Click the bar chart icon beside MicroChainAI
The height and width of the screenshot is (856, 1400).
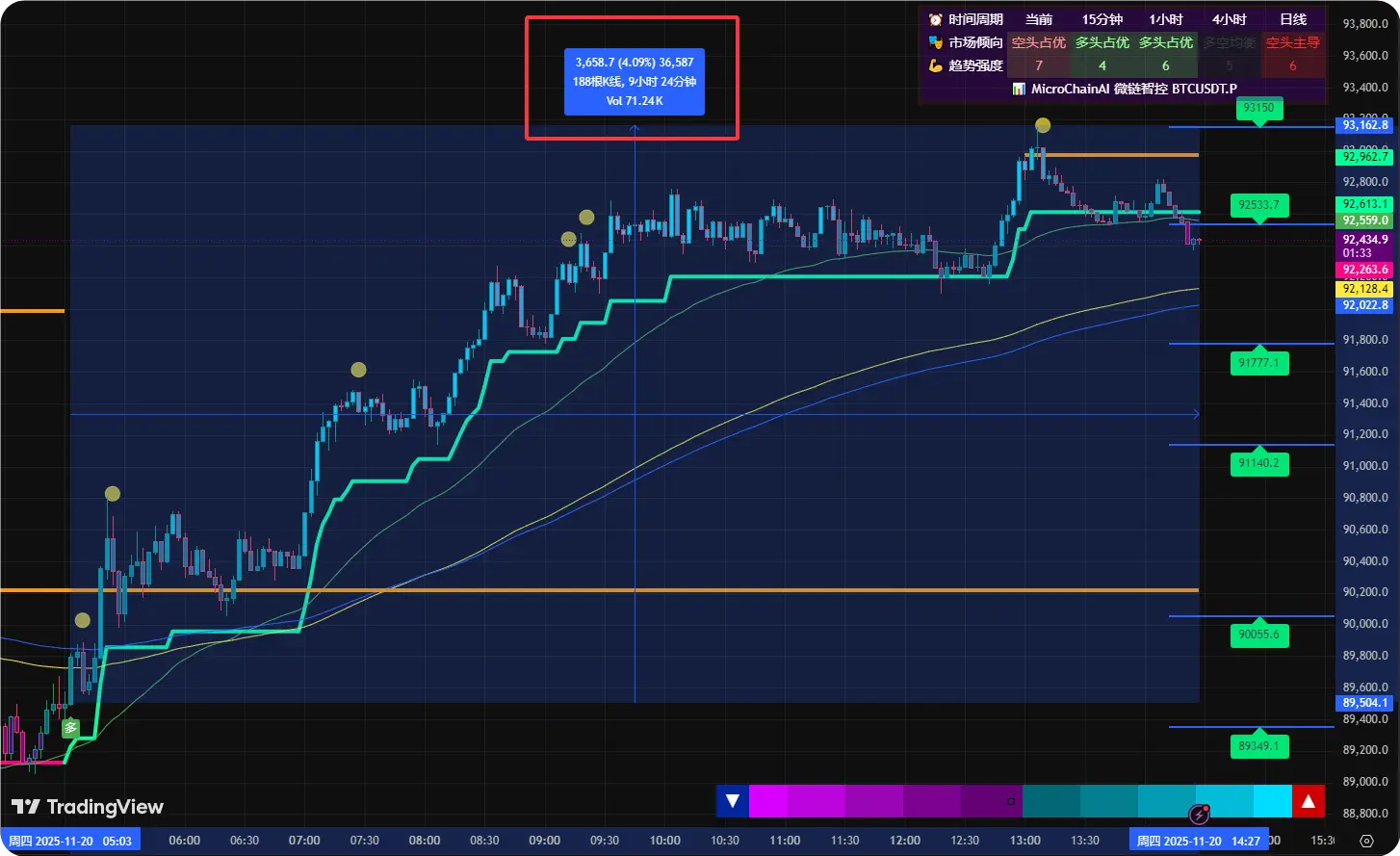1019,89
